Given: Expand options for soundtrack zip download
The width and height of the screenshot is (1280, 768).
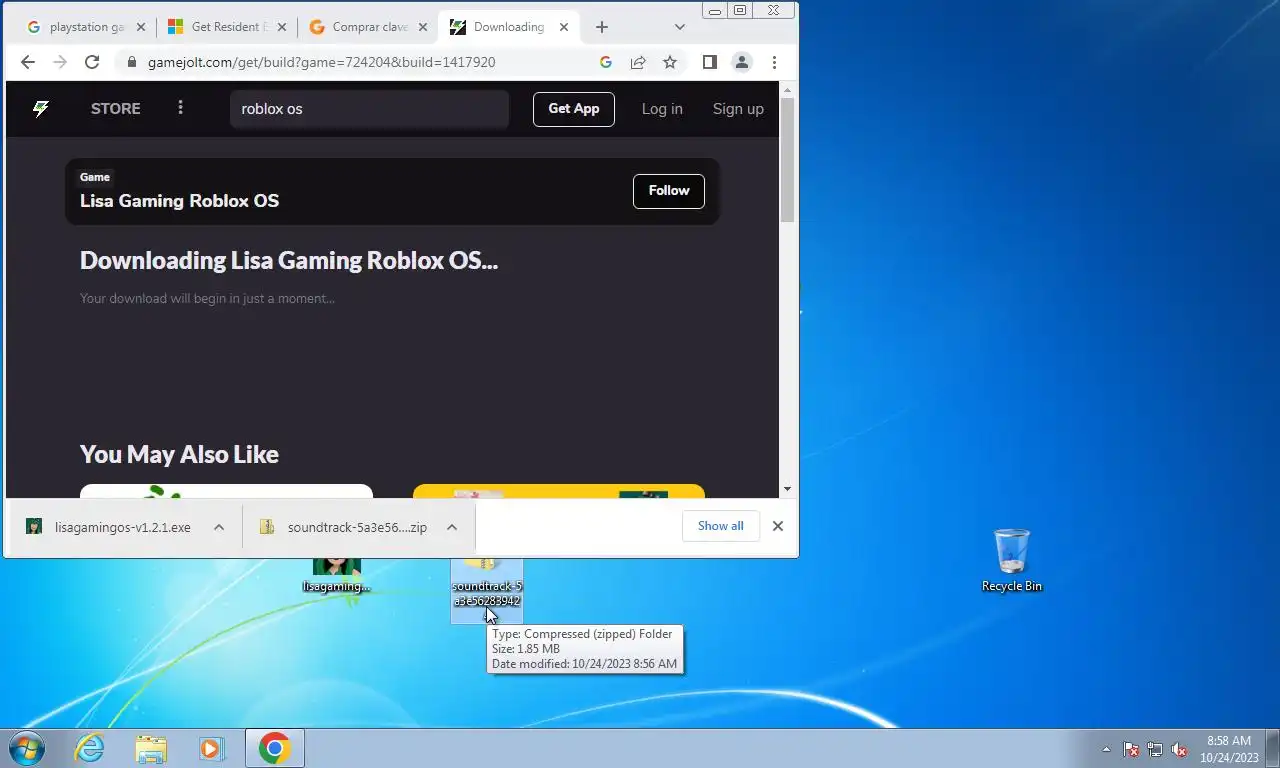Looking at the screenshot, I should pos(451,527).
